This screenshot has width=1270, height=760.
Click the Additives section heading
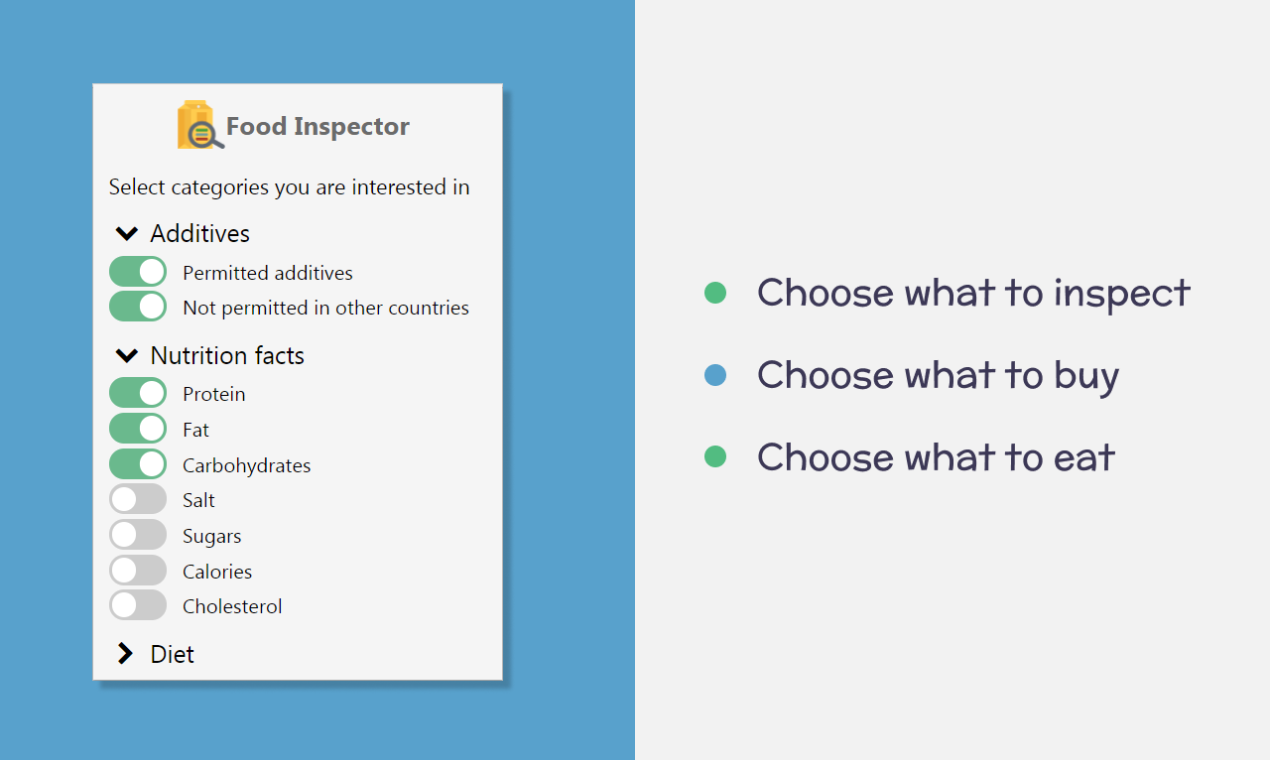click(200, 234)
